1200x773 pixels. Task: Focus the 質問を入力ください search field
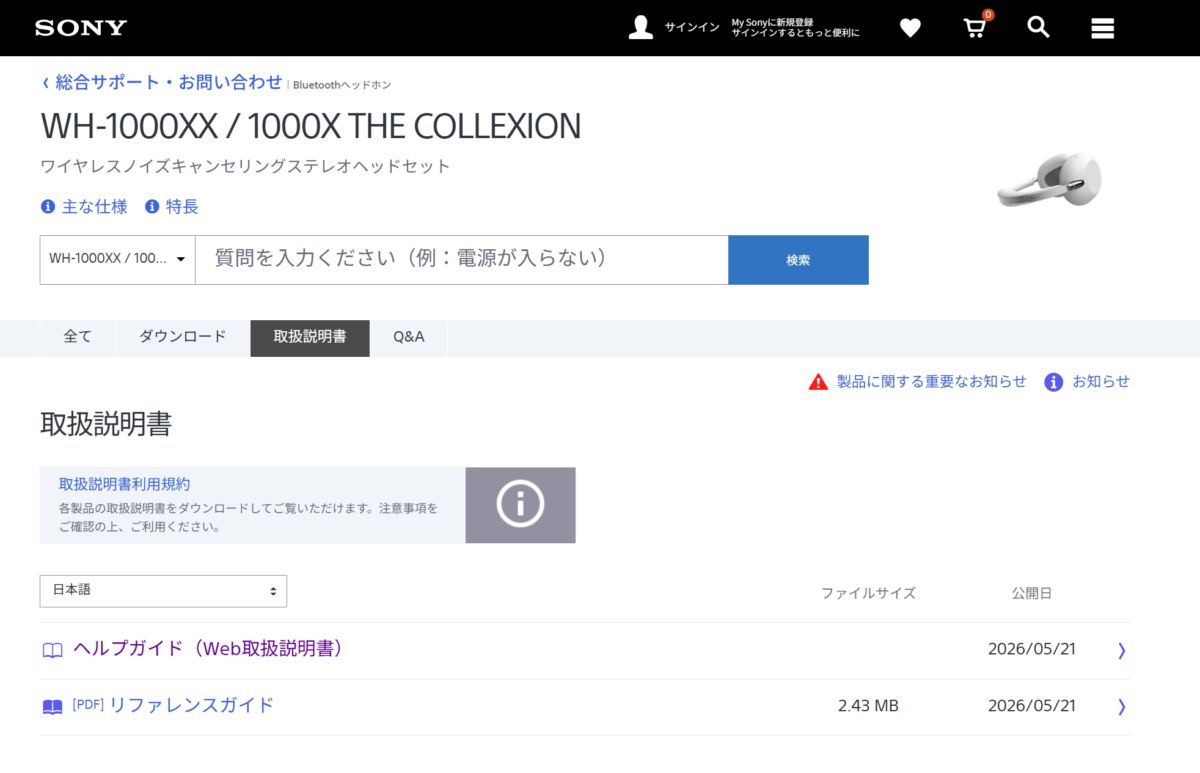click(461, 259)
